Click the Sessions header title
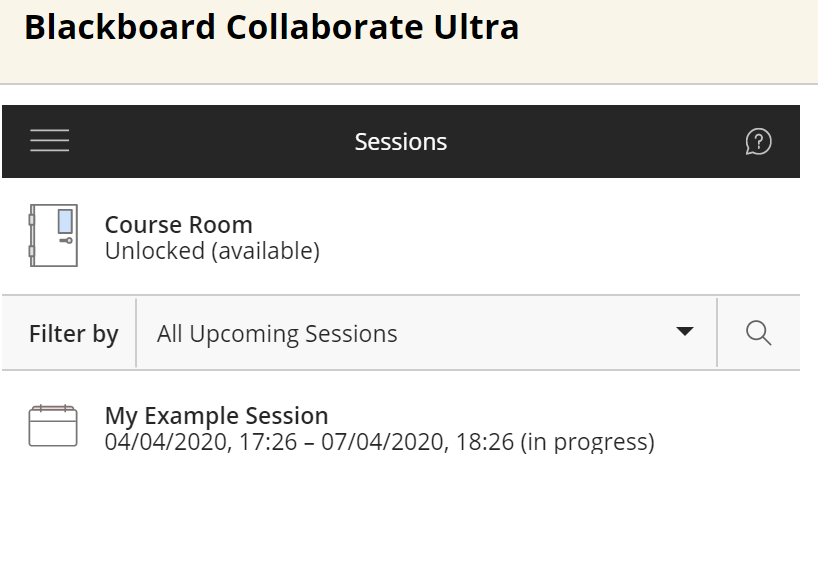The height and width of the screenshot is (562, 818). (400, 142)
